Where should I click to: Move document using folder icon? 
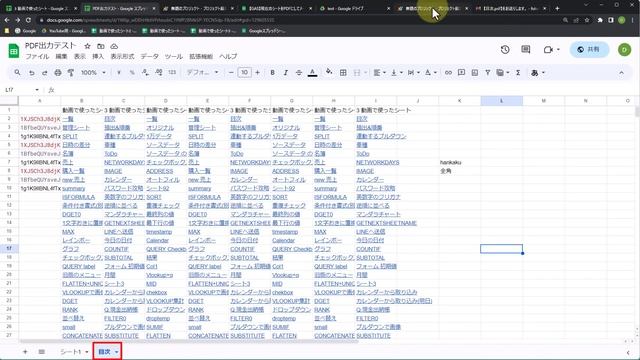click(x=101, y=46)
